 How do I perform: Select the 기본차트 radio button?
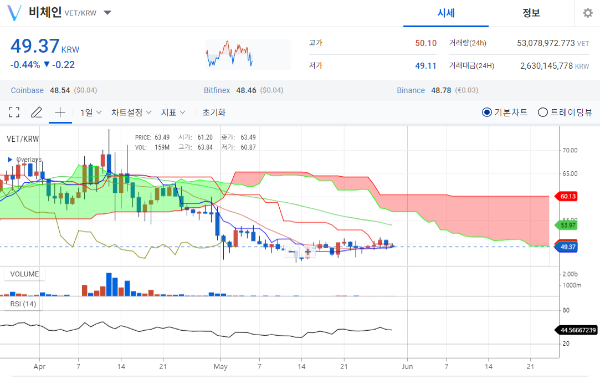(x=487, y=112)
